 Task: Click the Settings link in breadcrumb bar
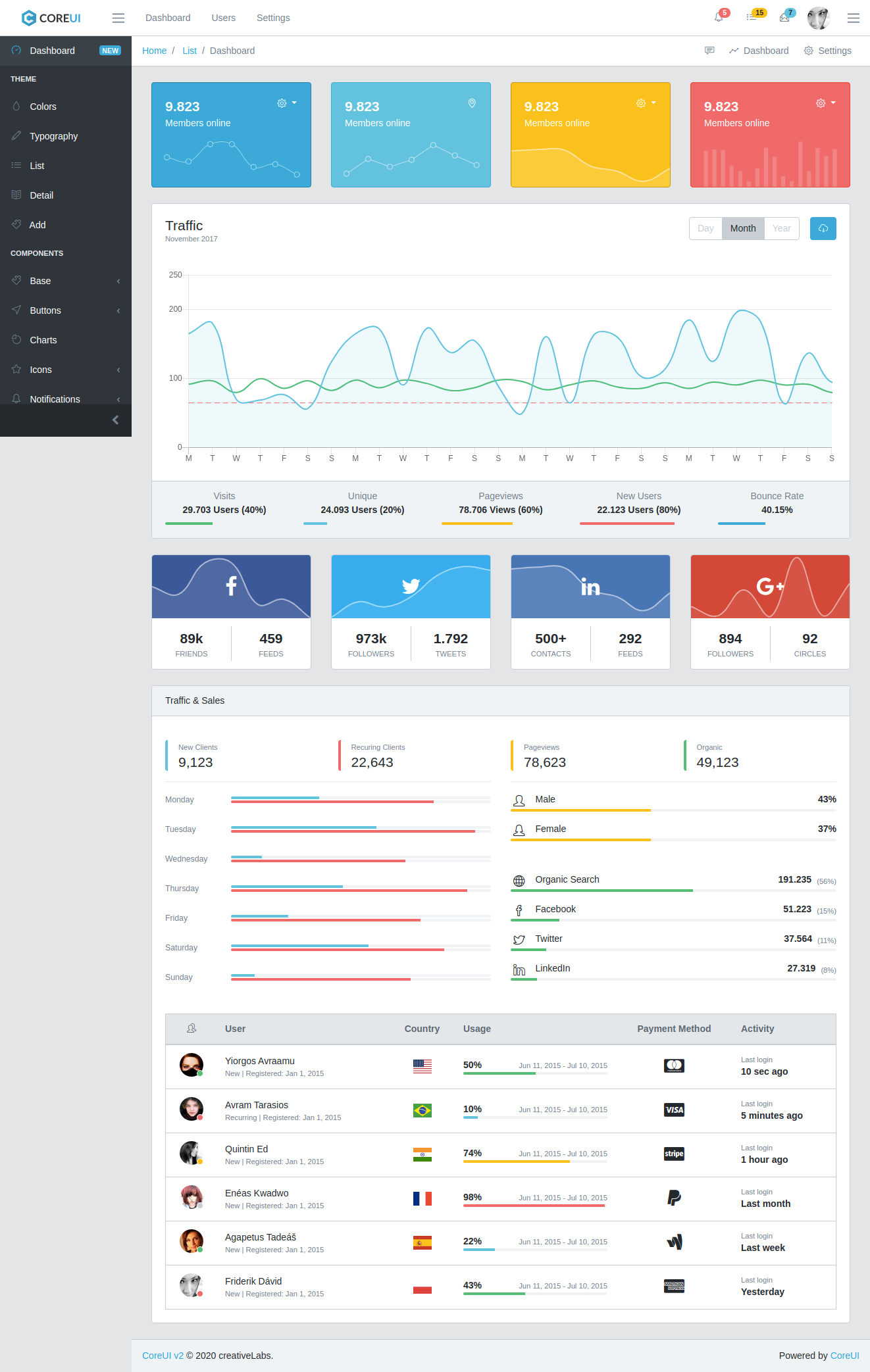coord(828,51)
